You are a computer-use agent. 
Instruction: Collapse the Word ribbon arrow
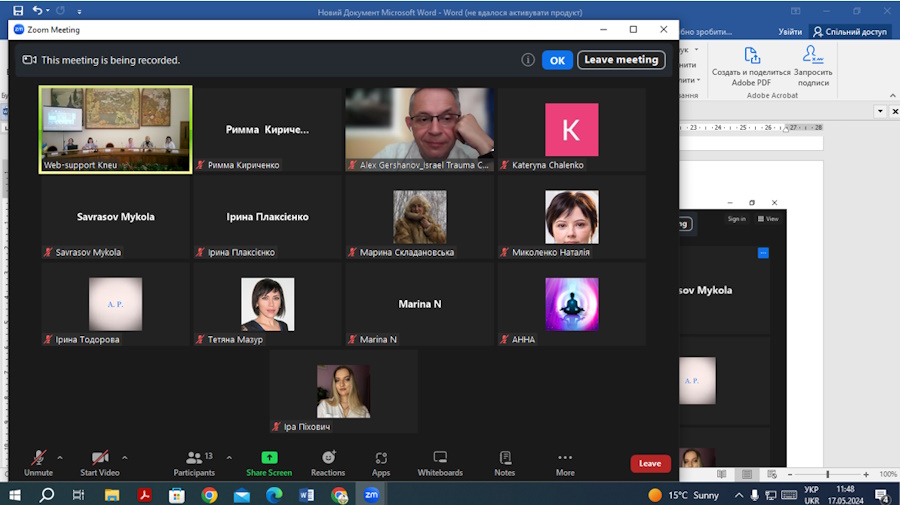[x=893, y=95]
